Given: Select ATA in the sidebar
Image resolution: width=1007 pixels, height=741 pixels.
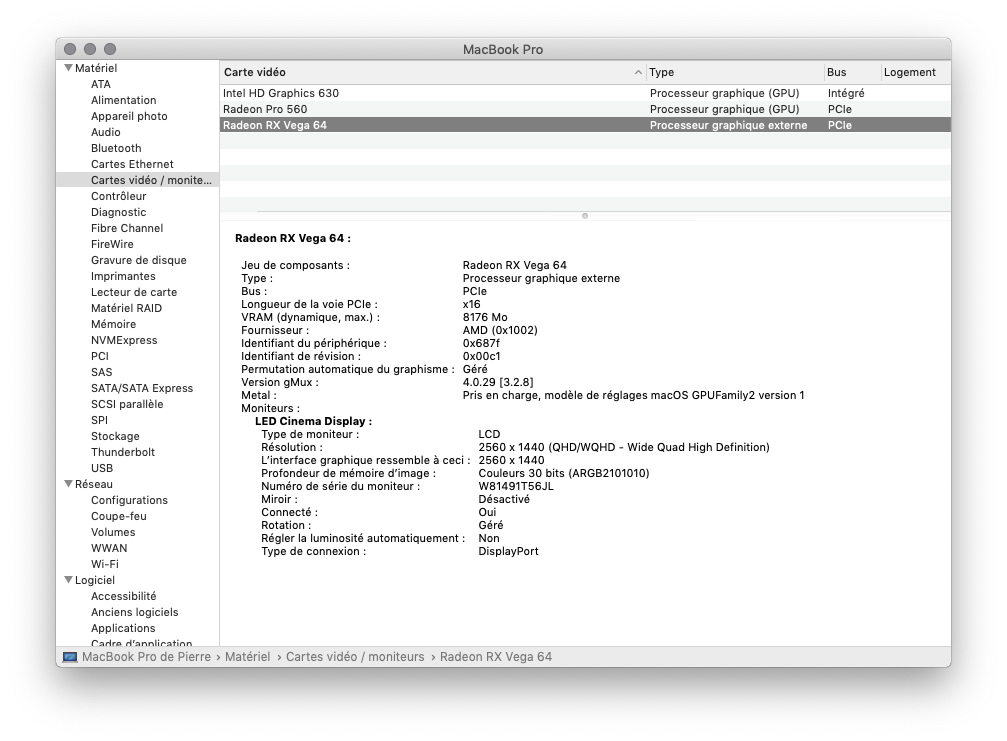Looking at the screenshot, I should click(101, 84).
